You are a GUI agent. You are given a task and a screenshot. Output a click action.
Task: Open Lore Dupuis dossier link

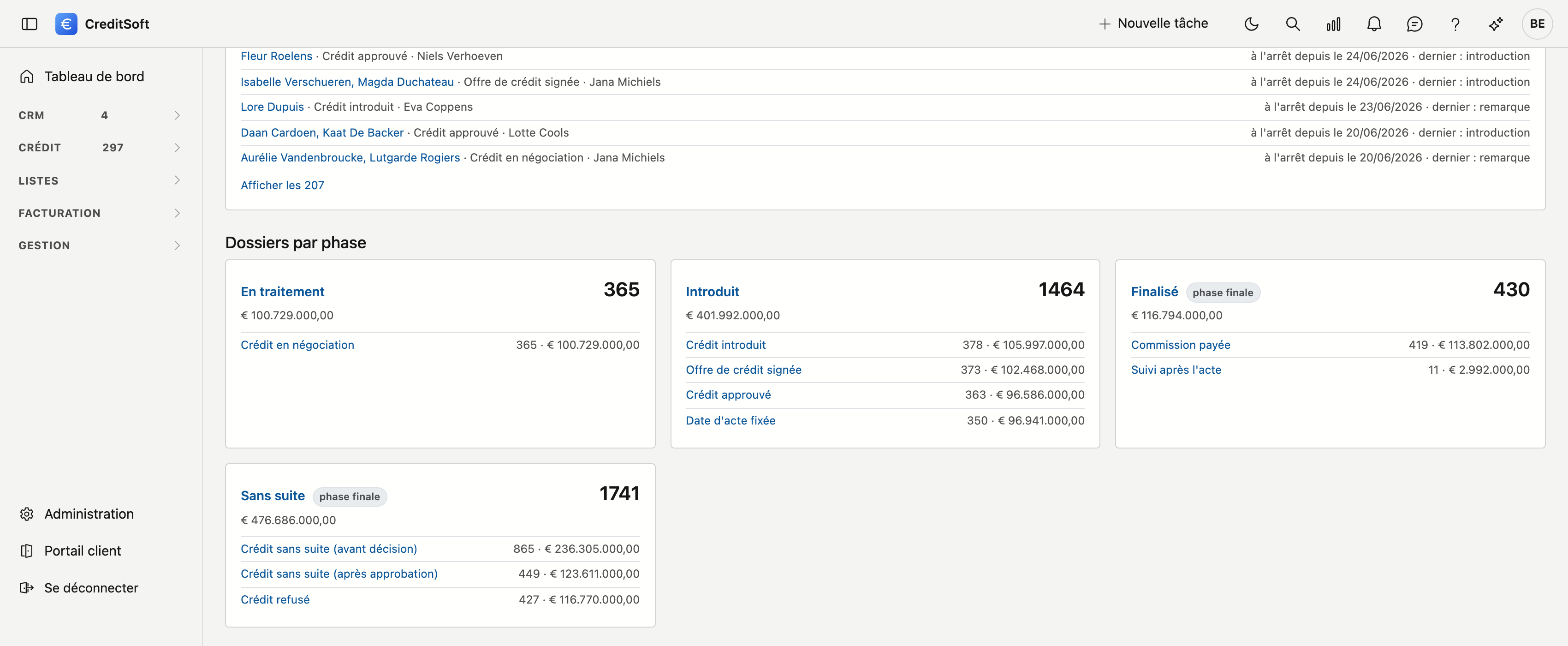pyautogui.click(x=272, y=107)
